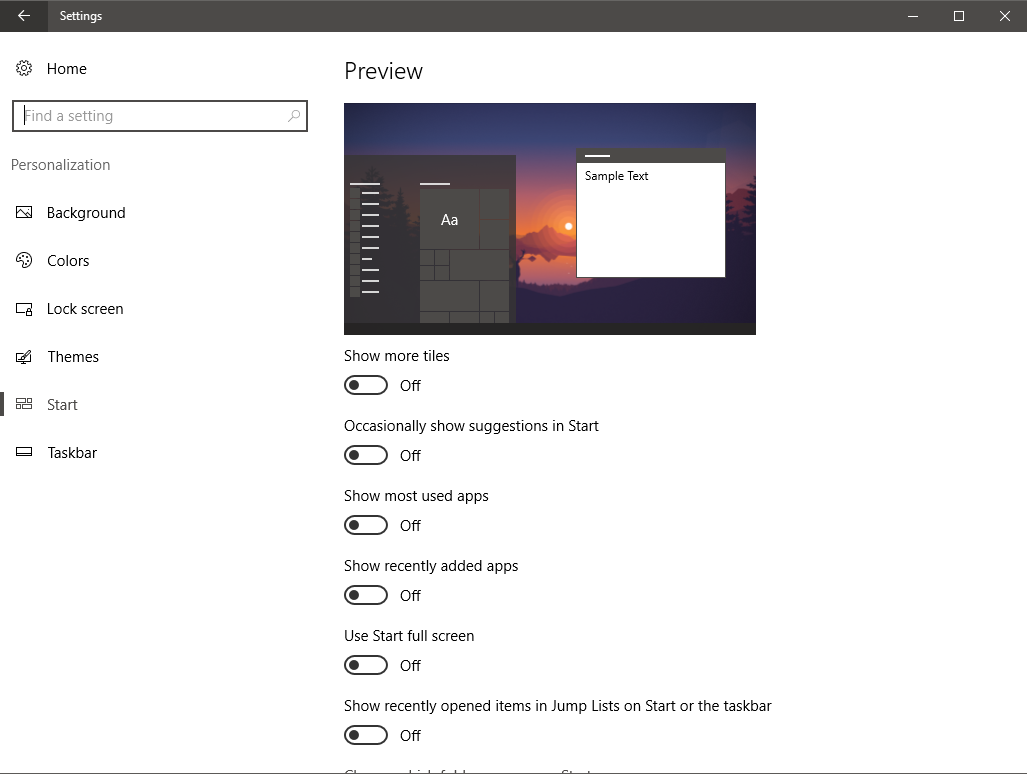Screen dimensions: 1027x774
Task: Select the Colors palette icon in sidebar
Action: (23, 260)
